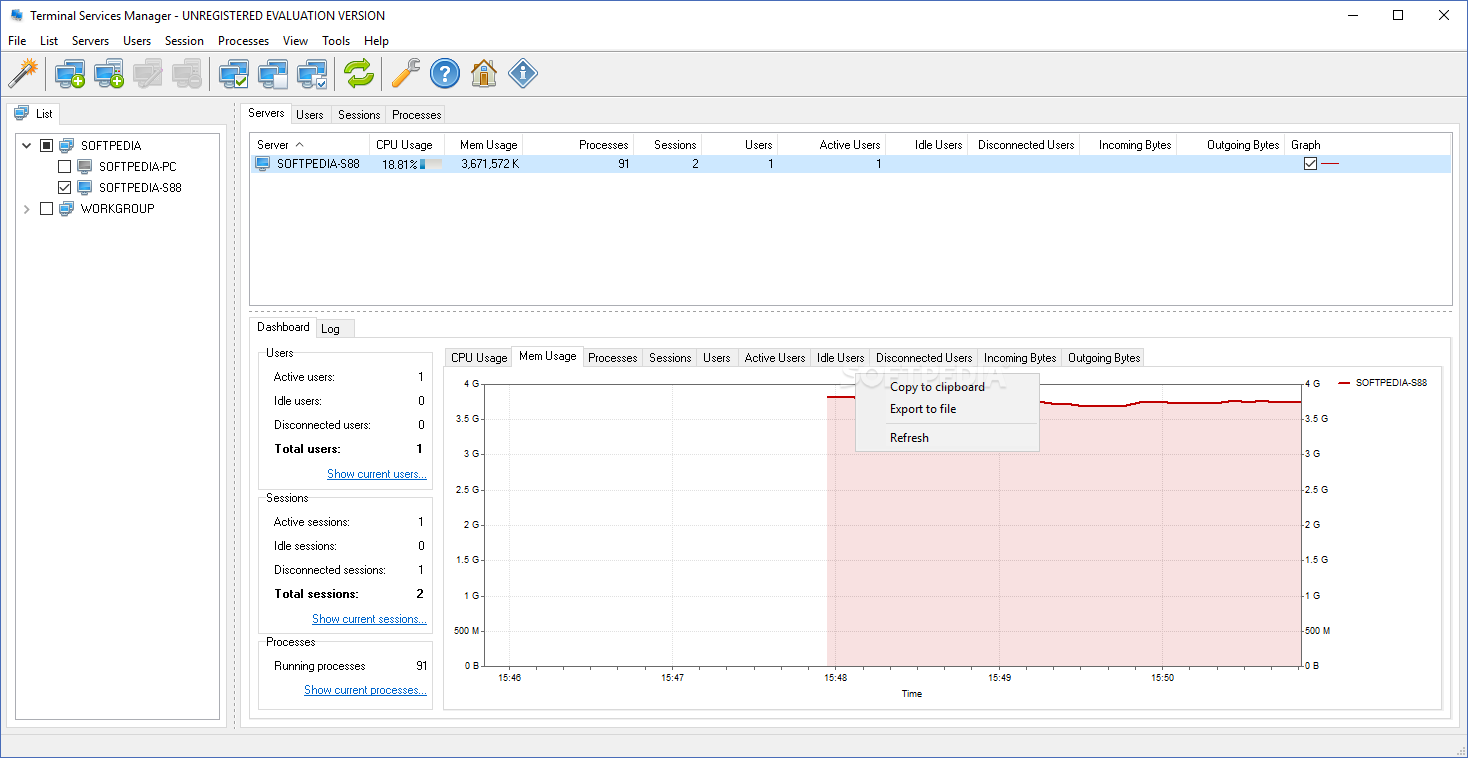Open the Active Users graph tab
The width and height of the screenshot is (1468, 758).
tap(775, 358)
